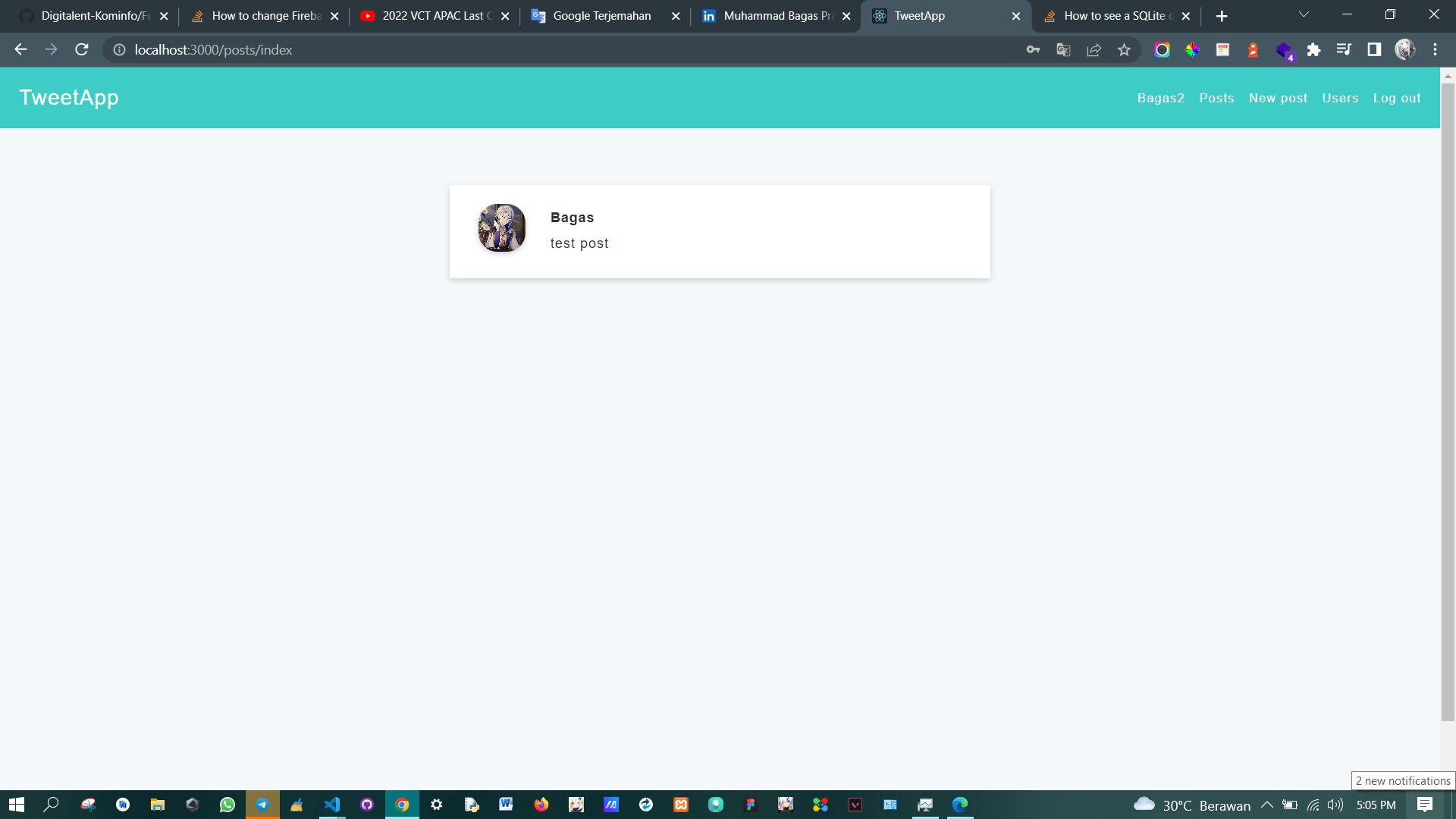
Task: Toggle the browser side panel icon
Action: pyautogui.click(x=1374, y=50)
